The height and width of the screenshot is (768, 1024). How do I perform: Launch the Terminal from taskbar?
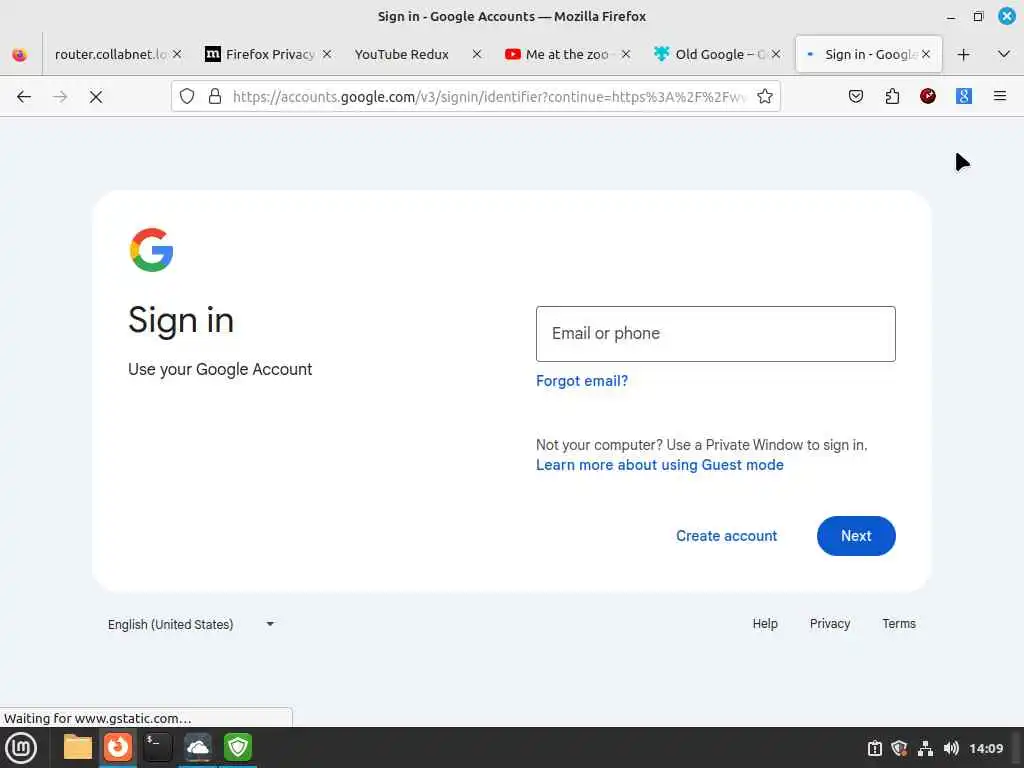point(157,747)
